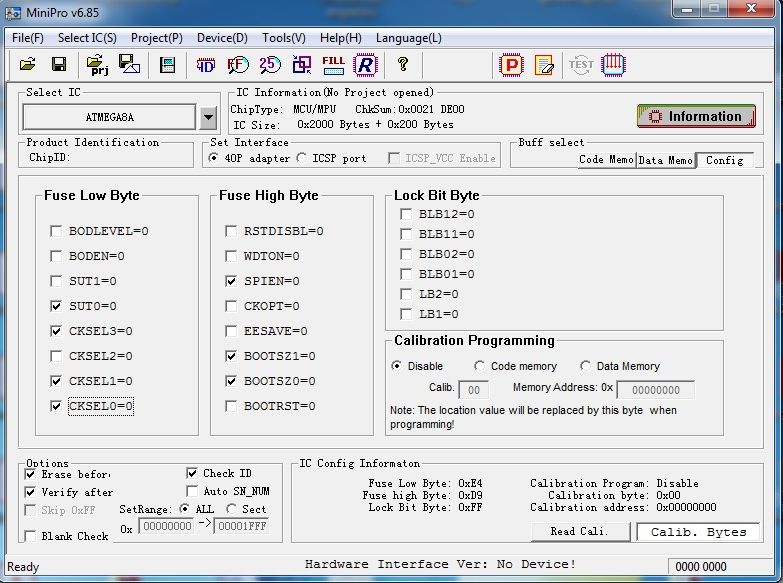Click the SetRange start address field
Screen dimensions: 783x583
pos(166,526)
